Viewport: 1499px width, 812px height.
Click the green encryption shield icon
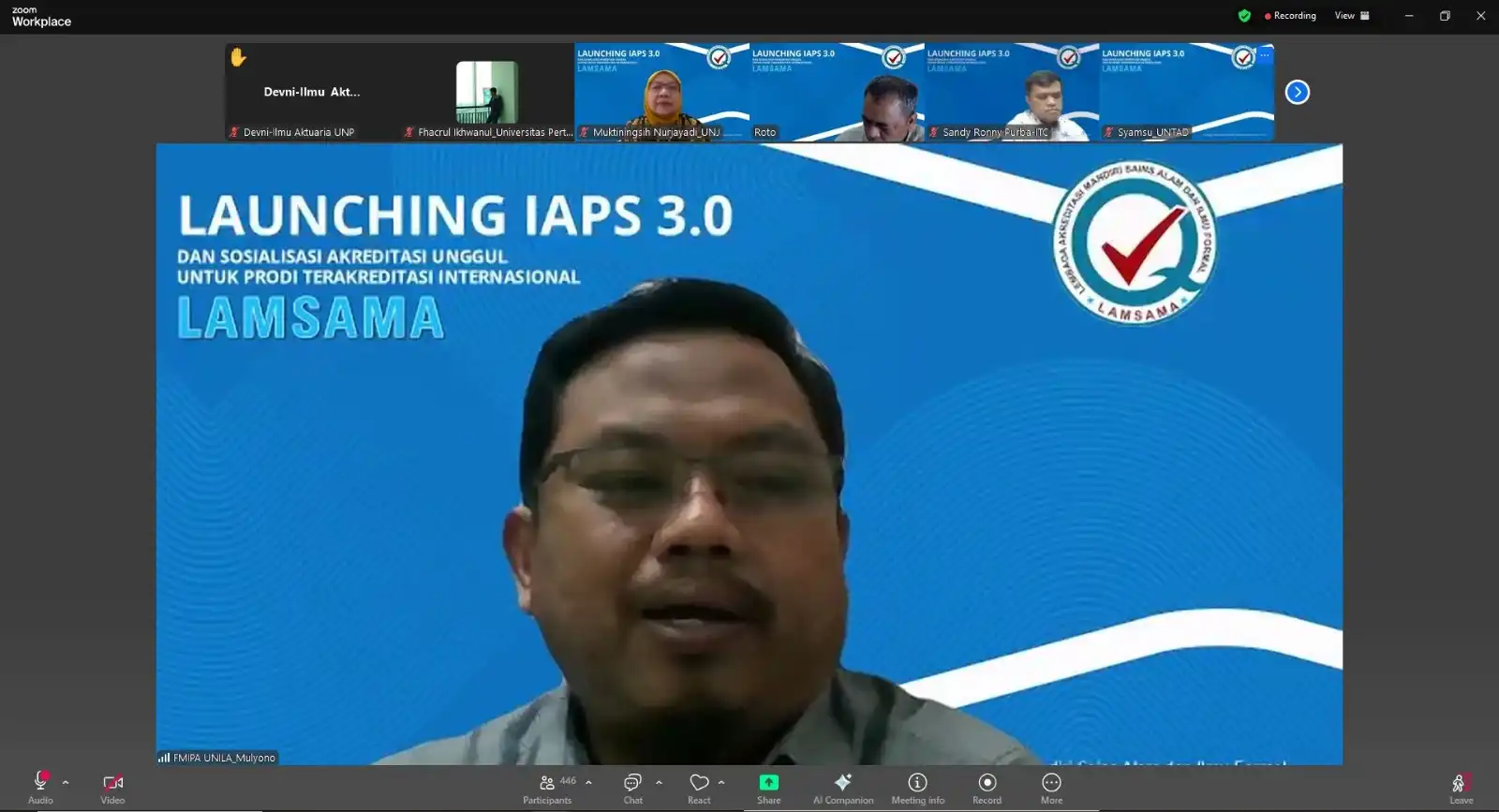coord(1244,16)
